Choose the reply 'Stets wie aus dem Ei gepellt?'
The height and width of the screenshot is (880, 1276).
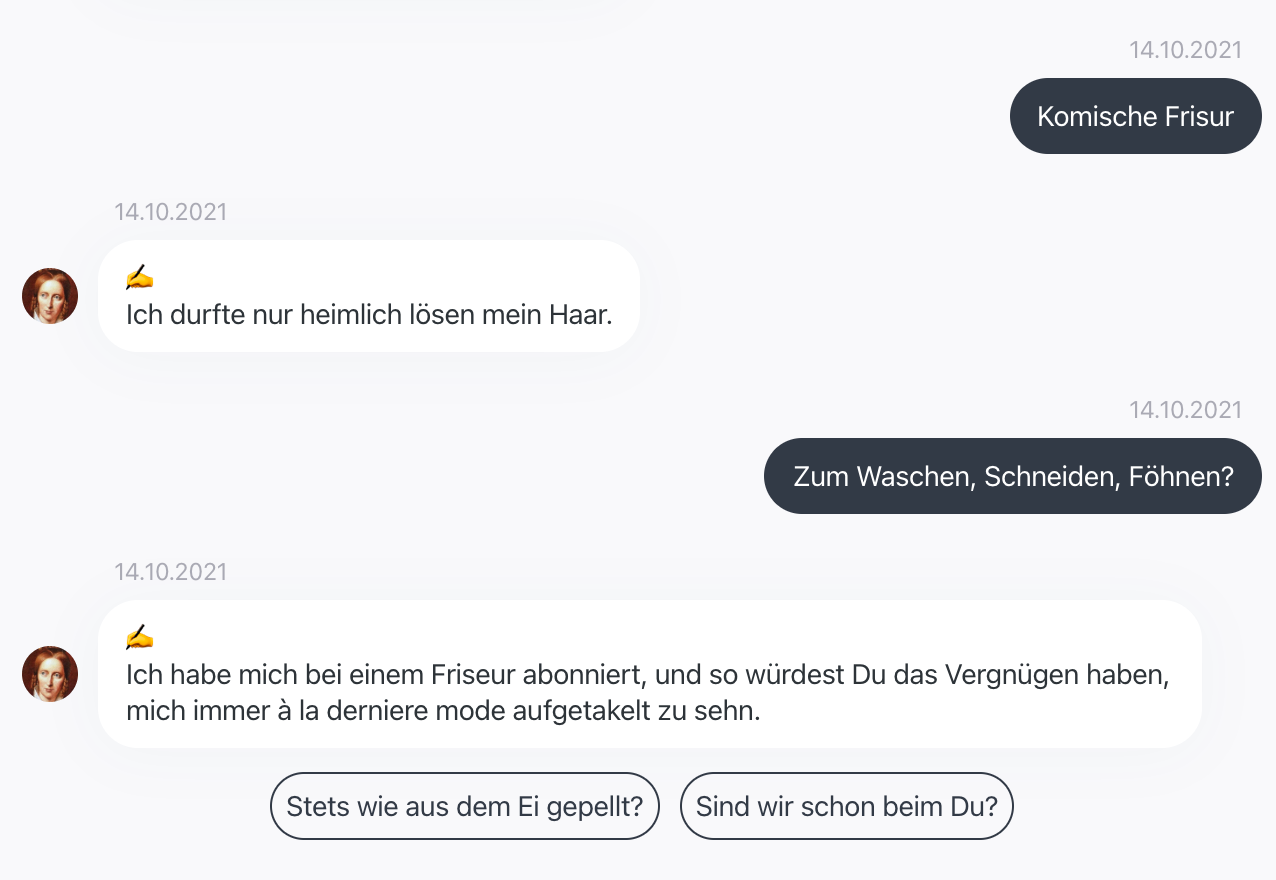click(465, 806)
